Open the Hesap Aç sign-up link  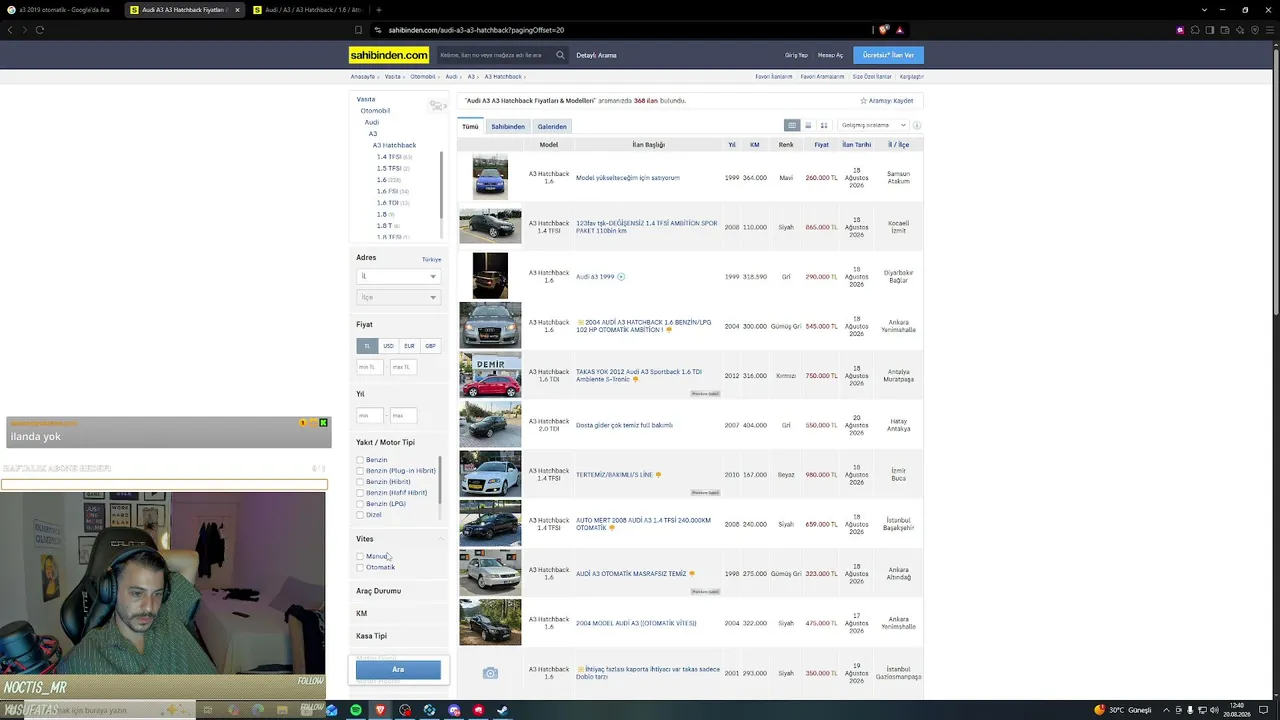[830, 55]
